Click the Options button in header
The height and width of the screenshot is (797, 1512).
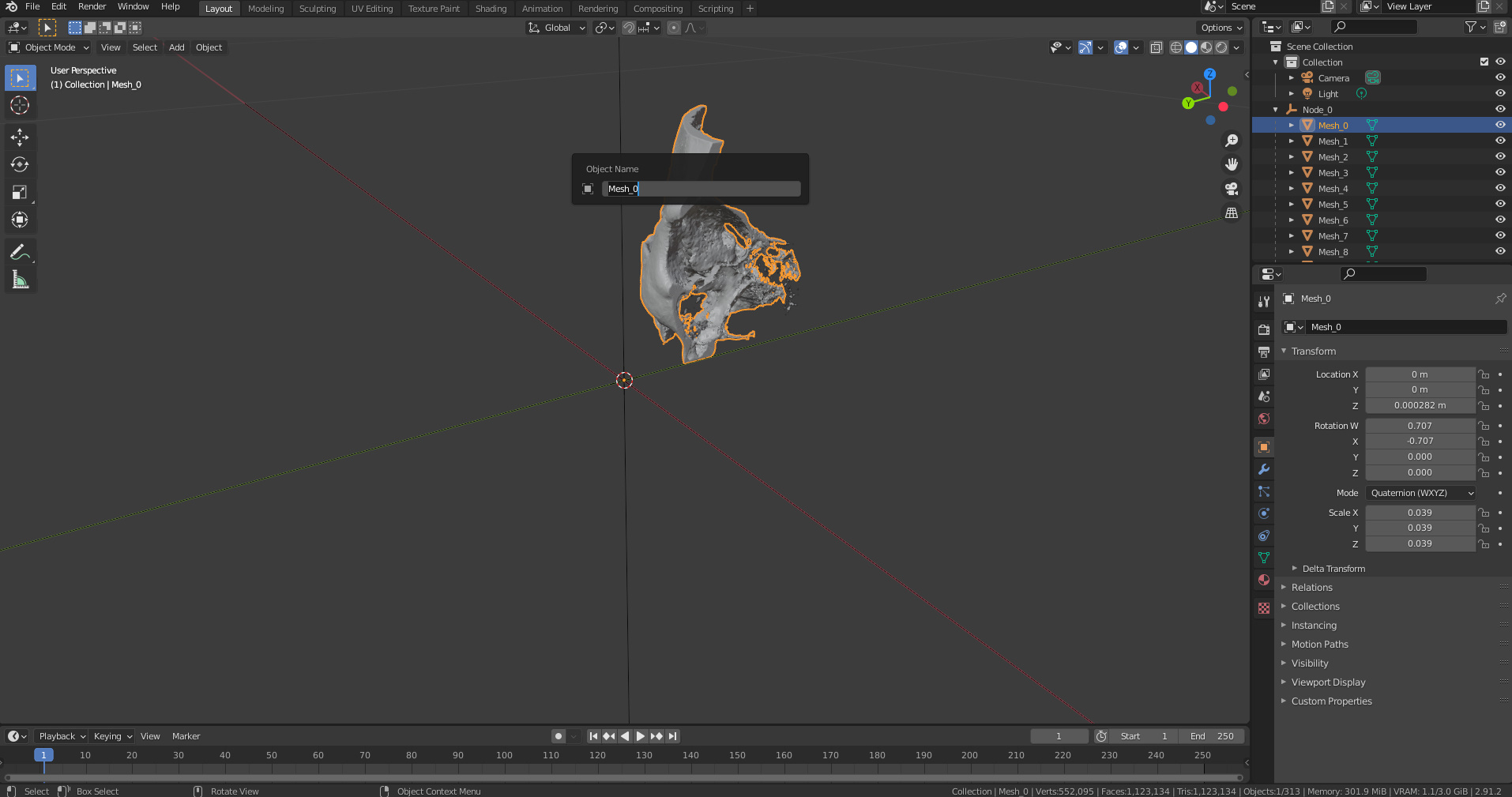pyautogui.click(x=1221, y=28)
